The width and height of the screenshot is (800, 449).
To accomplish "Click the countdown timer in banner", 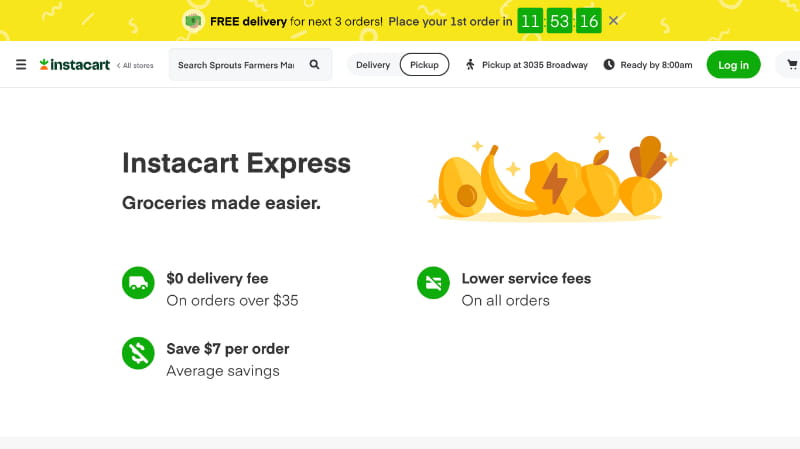I will click(x=559, y=21).
